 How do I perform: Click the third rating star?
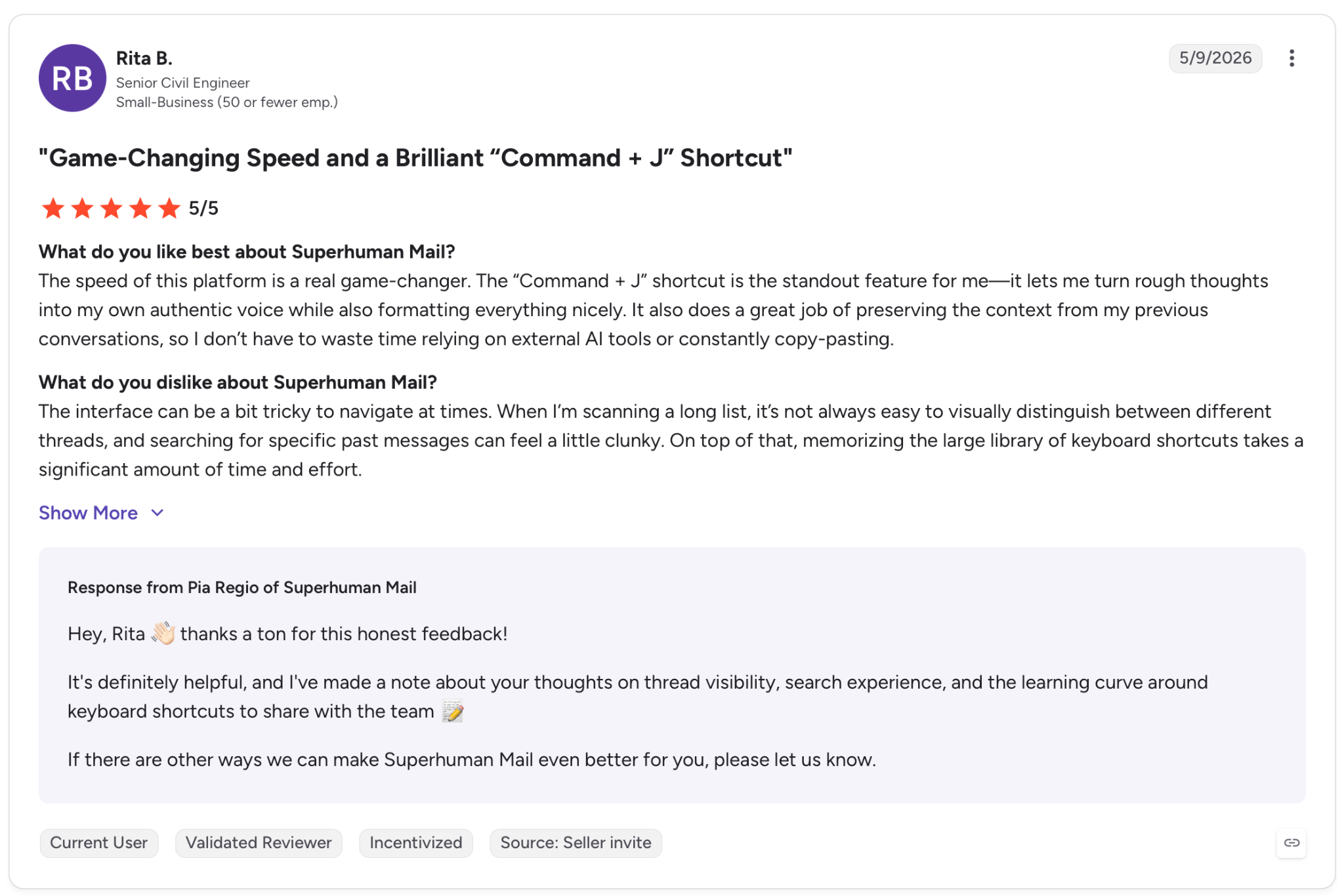(111, 209)
